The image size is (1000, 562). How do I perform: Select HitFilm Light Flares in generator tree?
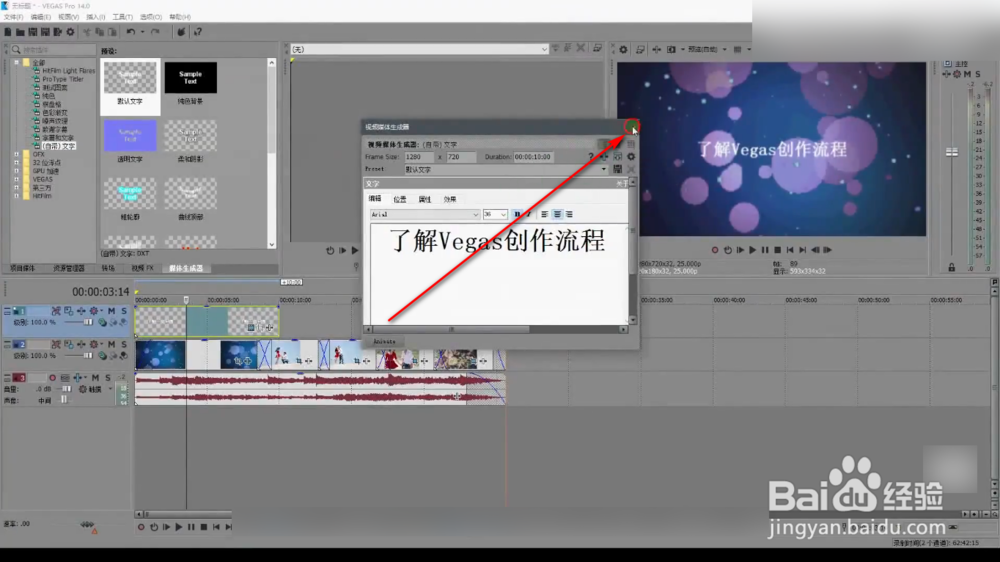point(68,71)
